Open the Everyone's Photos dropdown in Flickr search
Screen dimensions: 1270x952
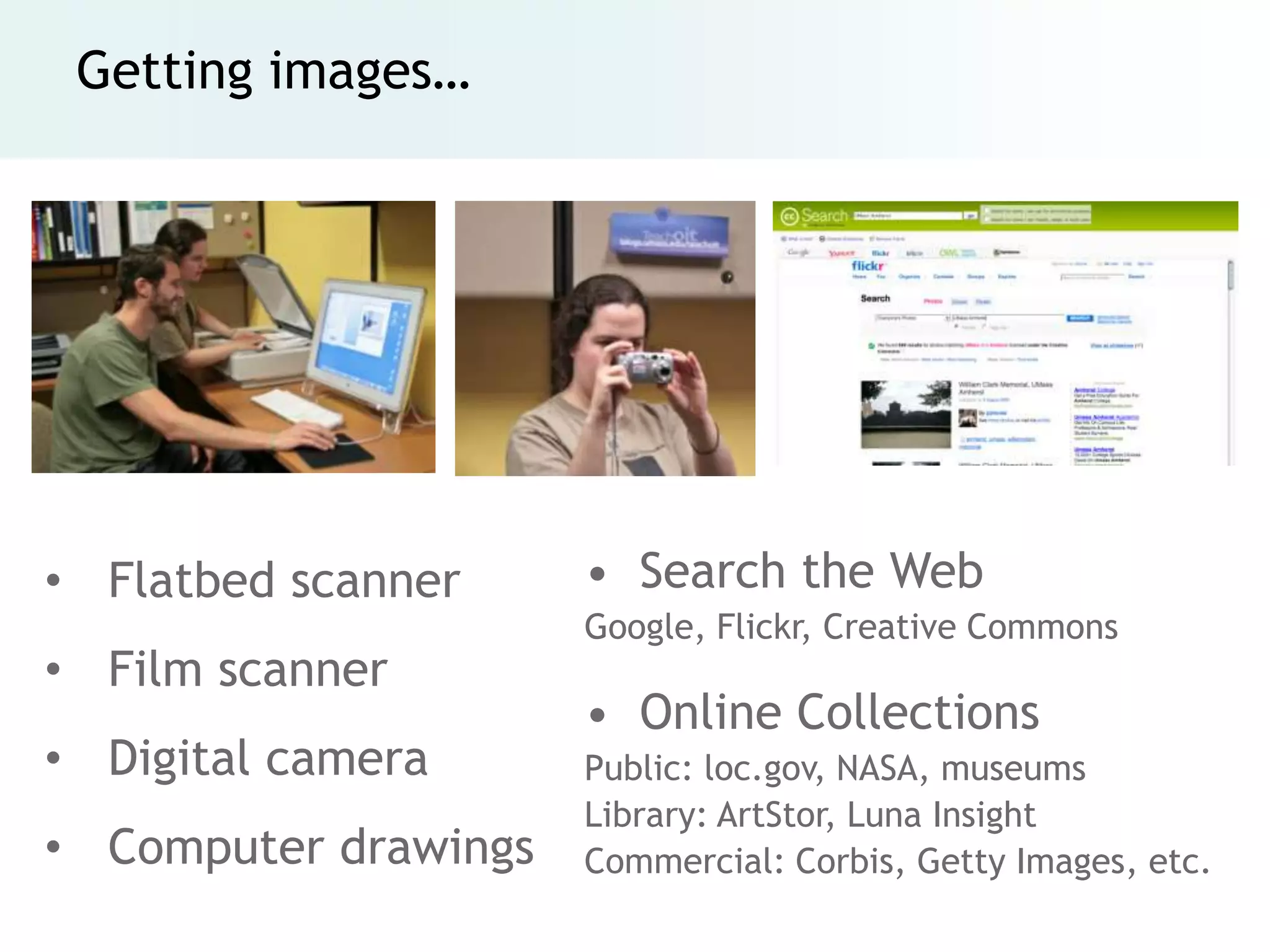click(x=912, y=318)
